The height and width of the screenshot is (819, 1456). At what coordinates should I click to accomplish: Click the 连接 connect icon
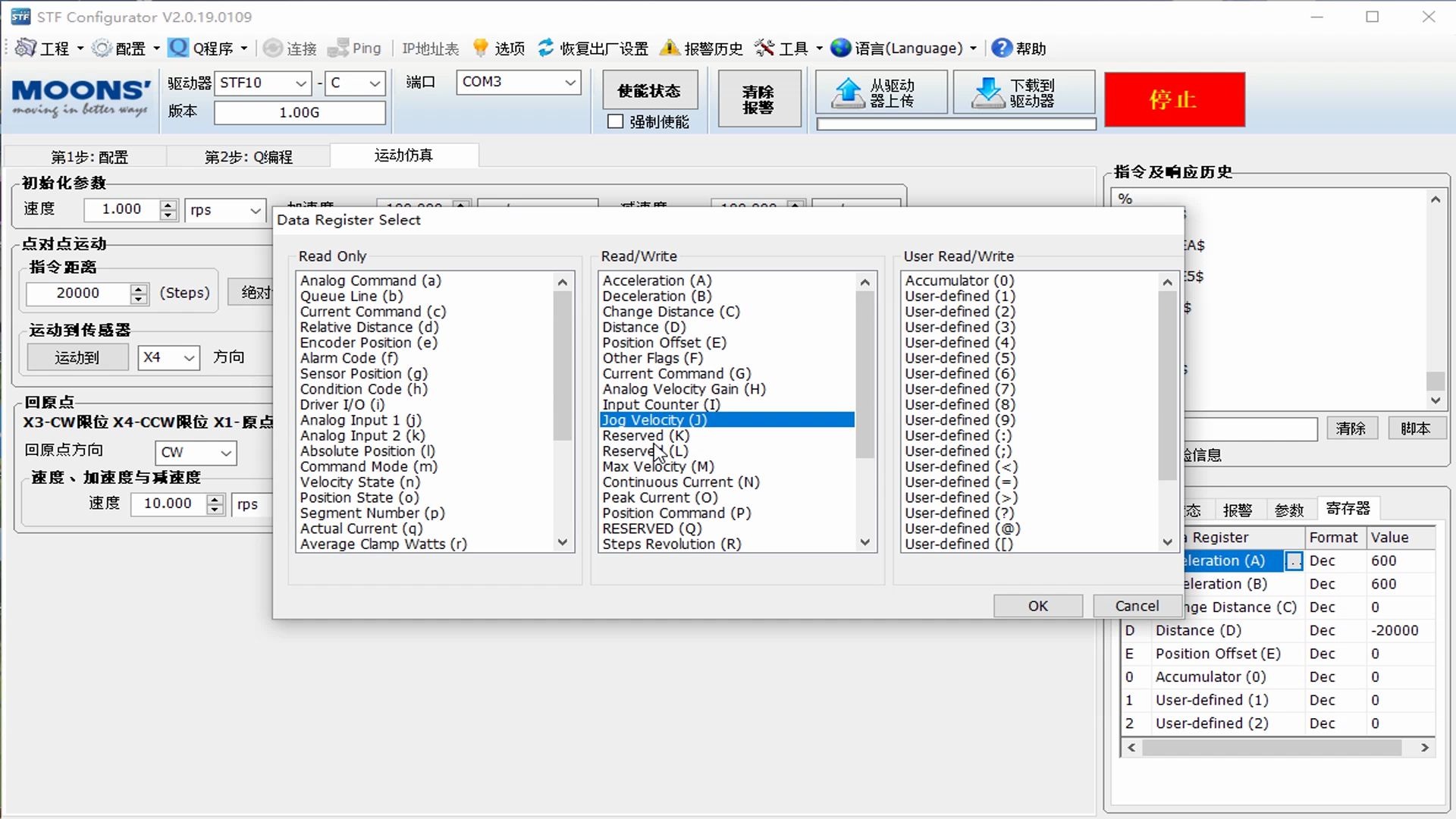273,49
